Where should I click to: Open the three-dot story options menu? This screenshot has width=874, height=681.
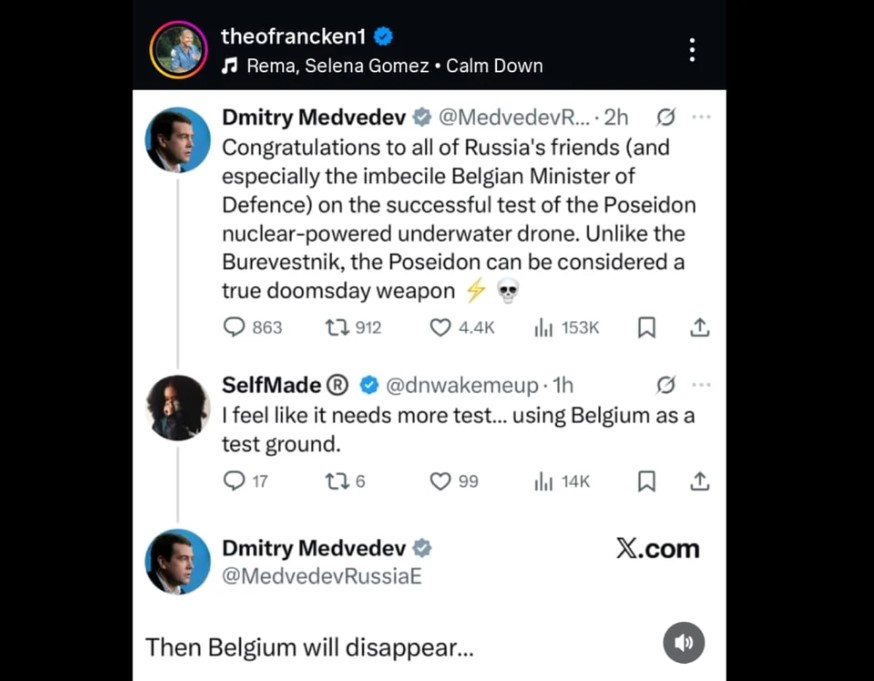coord(691,50)
